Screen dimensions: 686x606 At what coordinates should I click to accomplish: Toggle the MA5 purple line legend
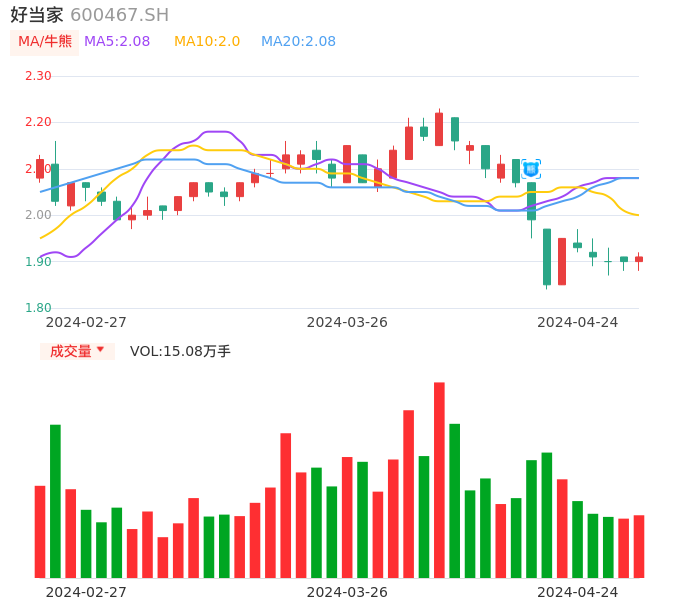[x=117, y=42]
